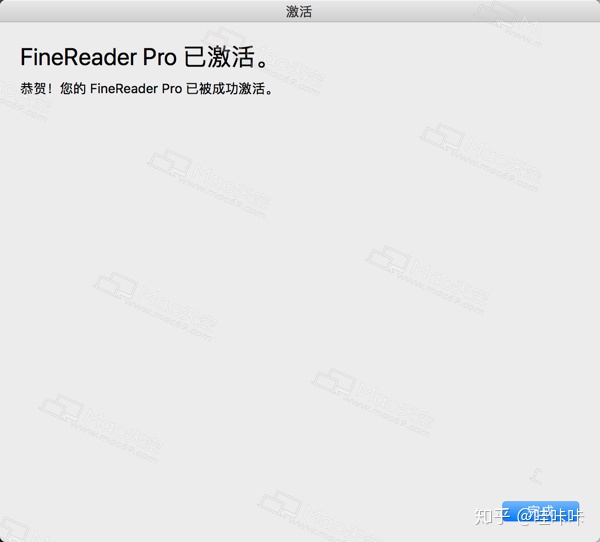Screen dimensions: 600x542
Task: Click the text "恭贺！您的 FineReader Pro 已被成功激活。"
Action: [x=147, y=88]
